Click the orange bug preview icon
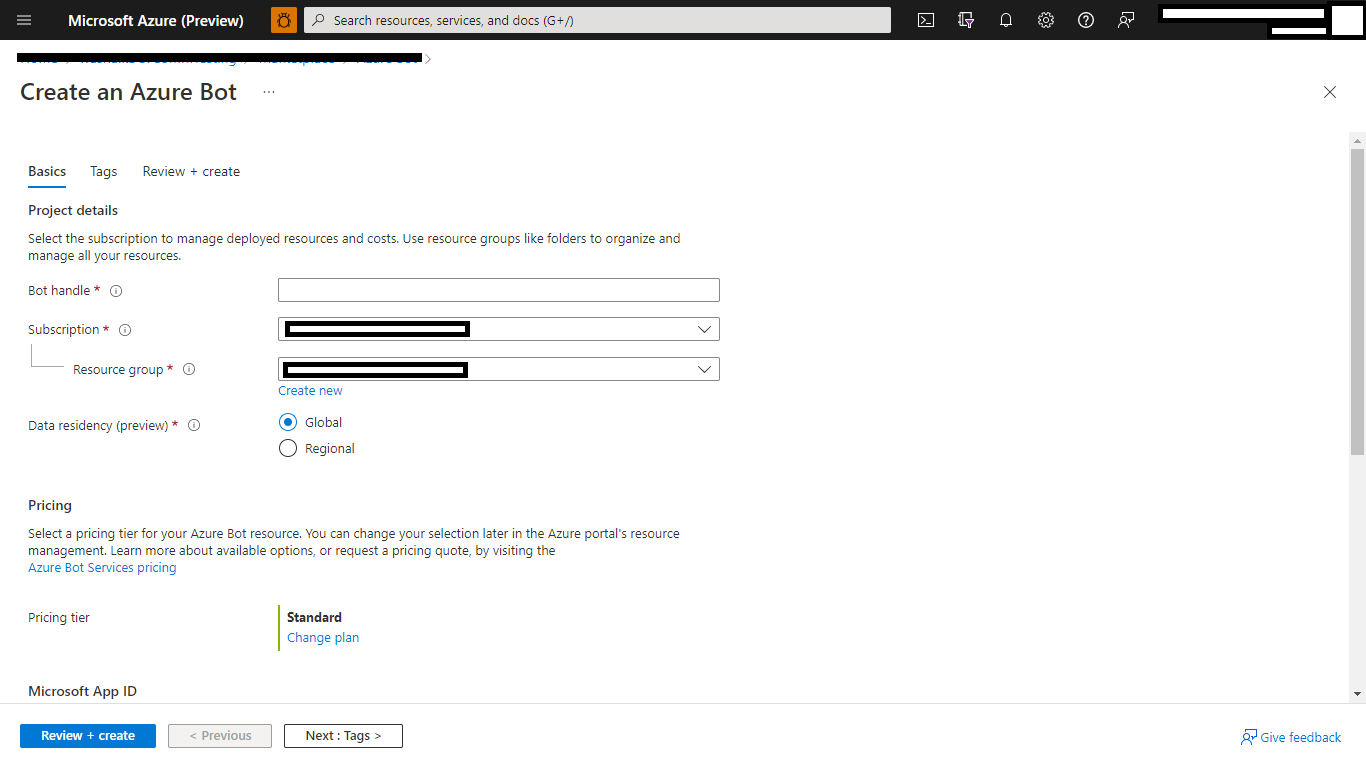 pyautogui.click(x=284, y=20)
